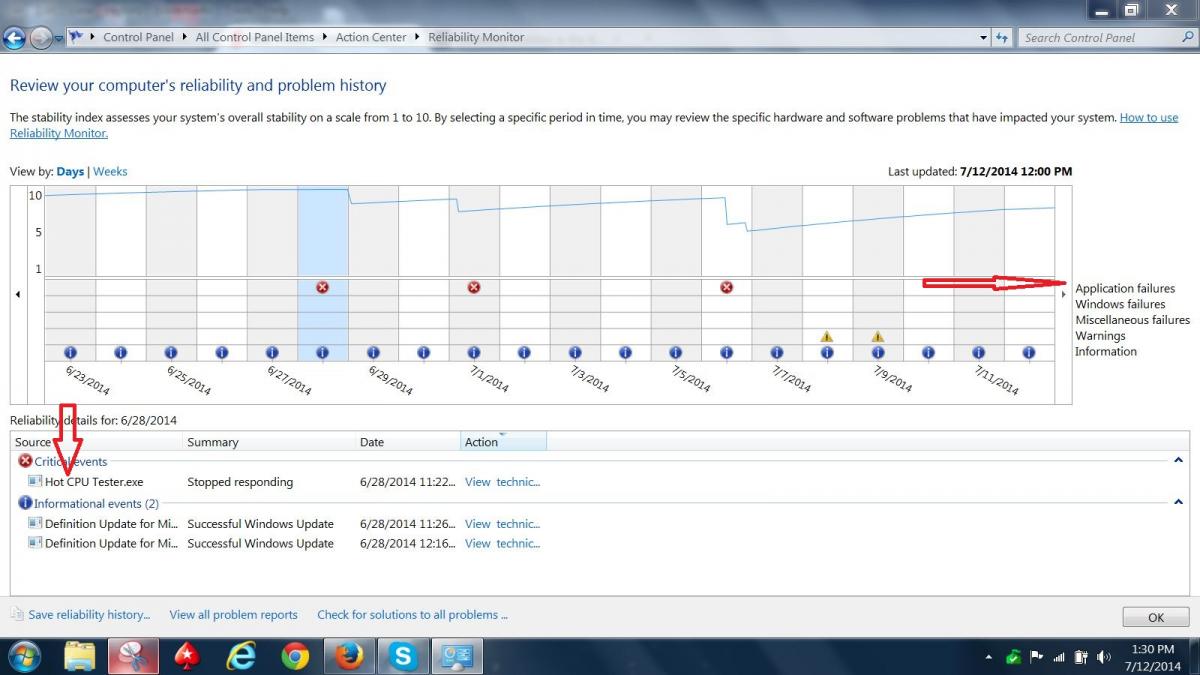This screenshot has width=1200, height=675.
Task: Open How to use Reliability Monitor link
Action: coord(1149,117)
